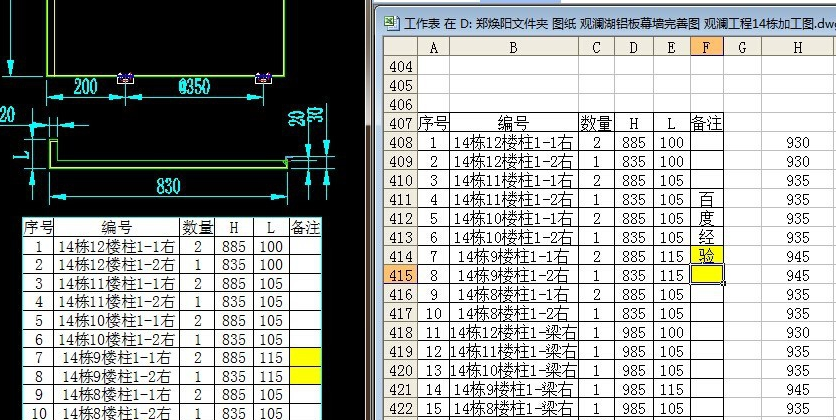Click the left blue grip on CAD line
This screenshot has width=836, height=420.
click(x=127, y=77)
